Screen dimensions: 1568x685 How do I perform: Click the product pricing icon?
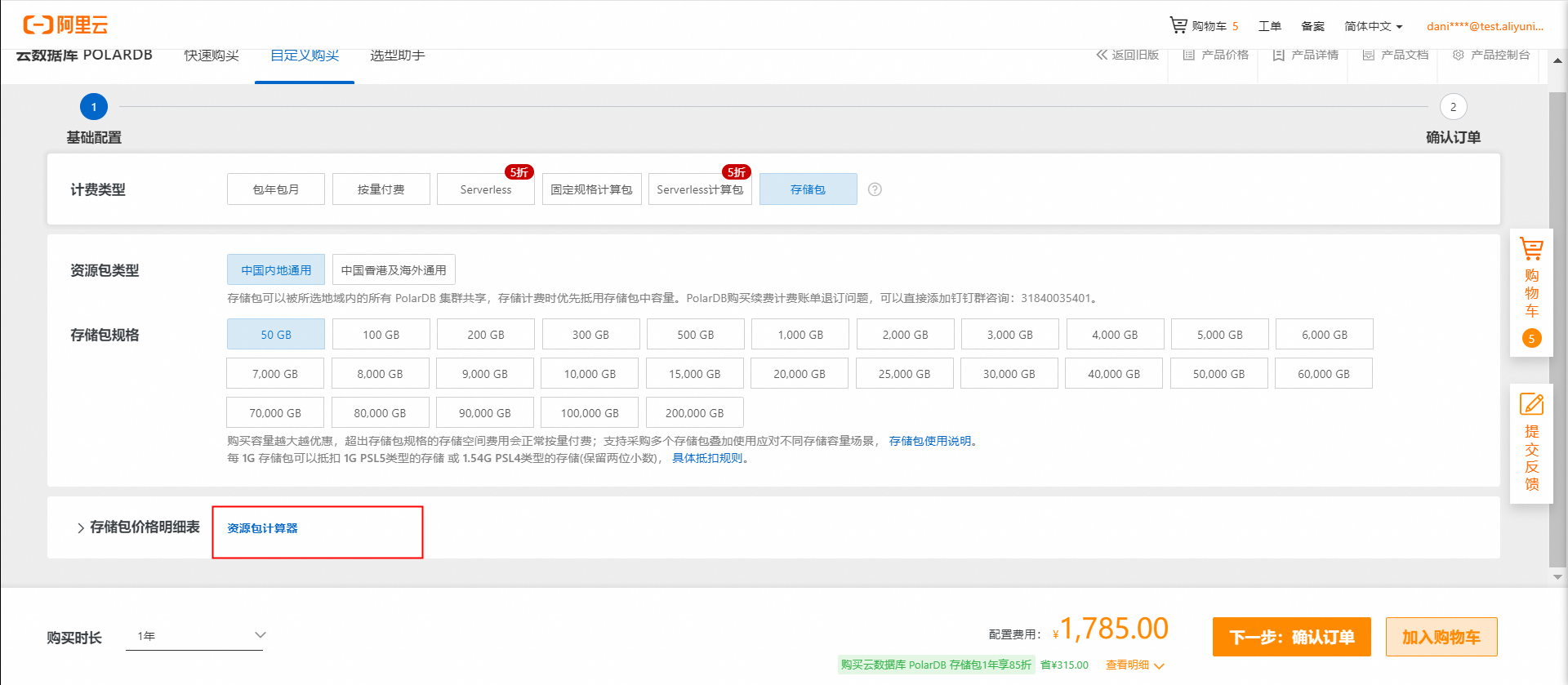1189,55
